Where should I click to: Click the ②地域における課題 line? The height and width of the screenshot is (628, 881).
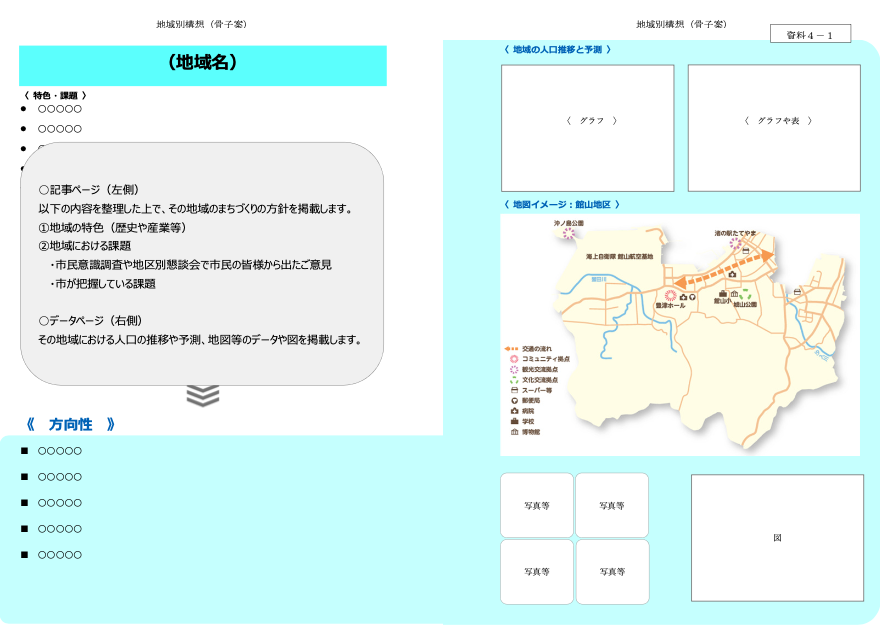(x=84, y=246)
